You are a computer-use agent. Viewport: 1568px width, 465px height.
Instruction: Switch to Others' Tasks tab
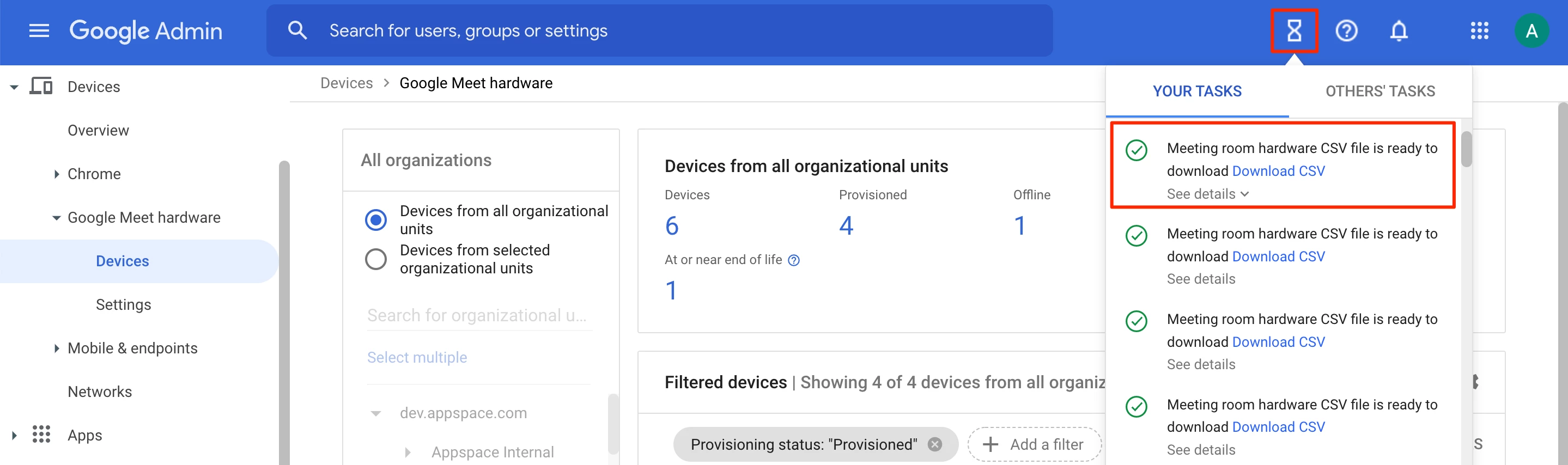[1379, 91]
